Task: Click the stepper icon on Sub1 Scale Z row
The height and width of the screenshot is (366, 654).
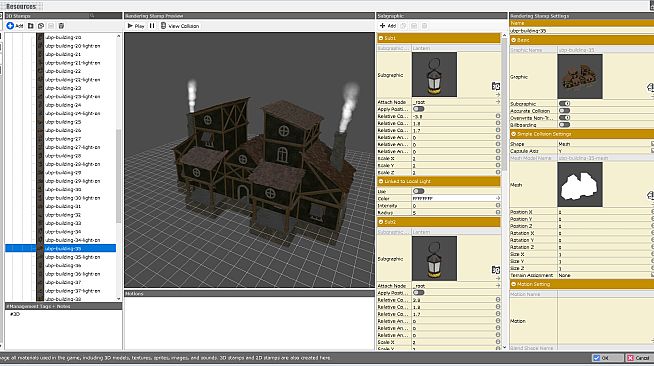Action: tap(498, 172)
